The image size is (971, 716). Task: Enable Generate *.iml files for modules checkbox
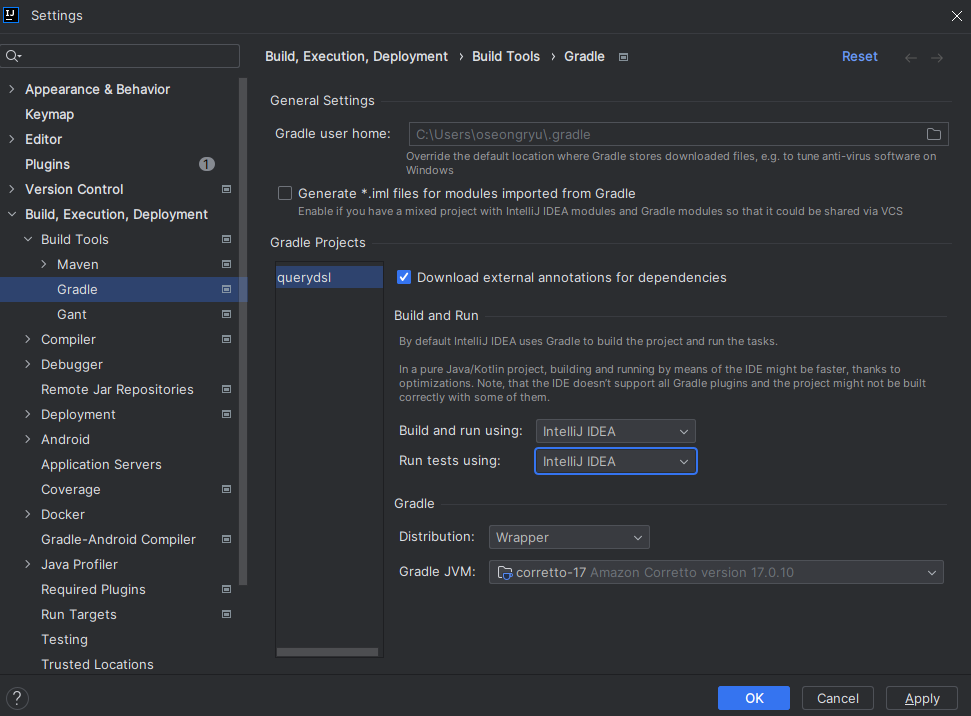point(285,193)
